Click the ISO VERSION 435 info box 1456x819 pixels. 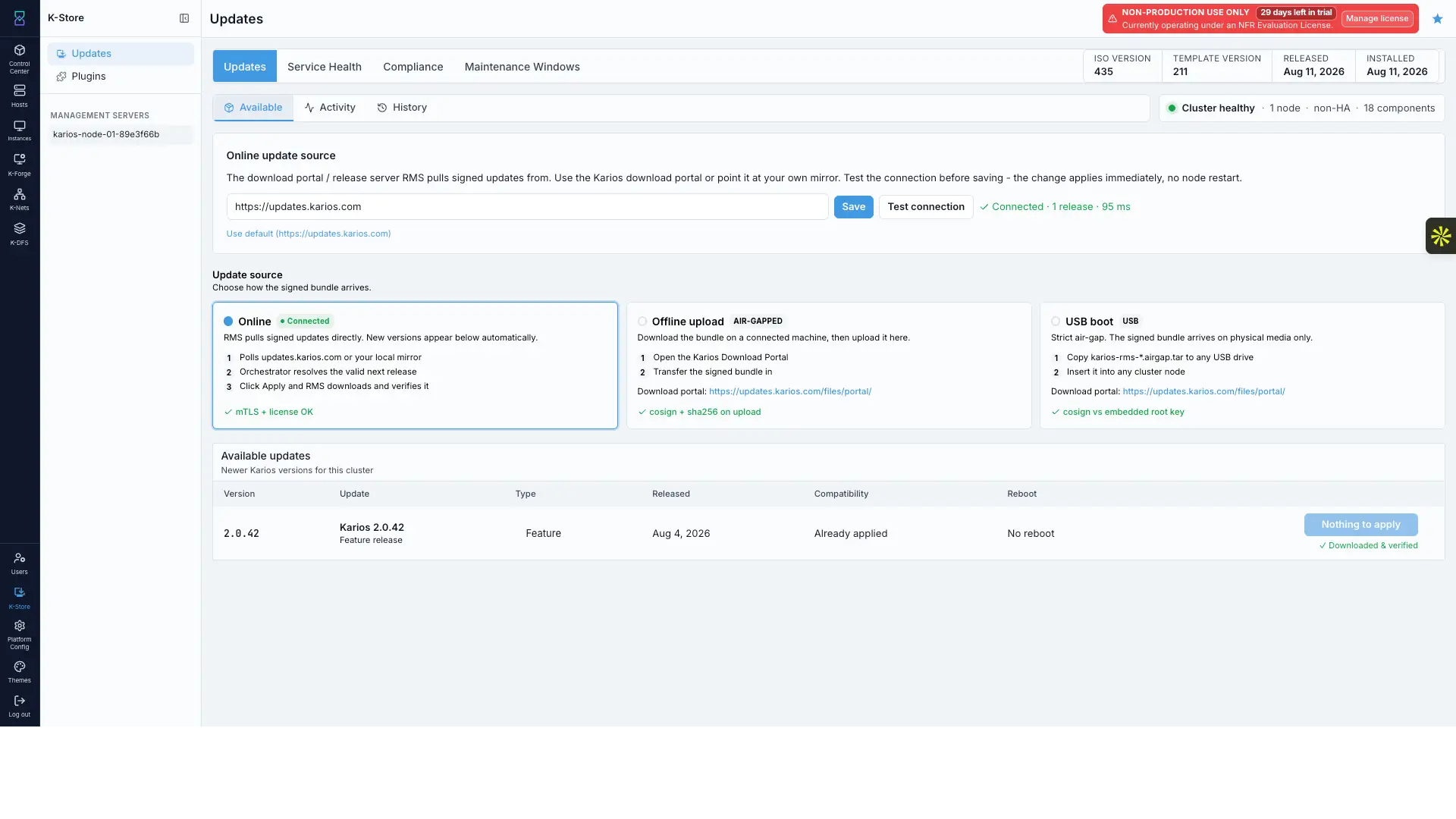coord(1122,66)
